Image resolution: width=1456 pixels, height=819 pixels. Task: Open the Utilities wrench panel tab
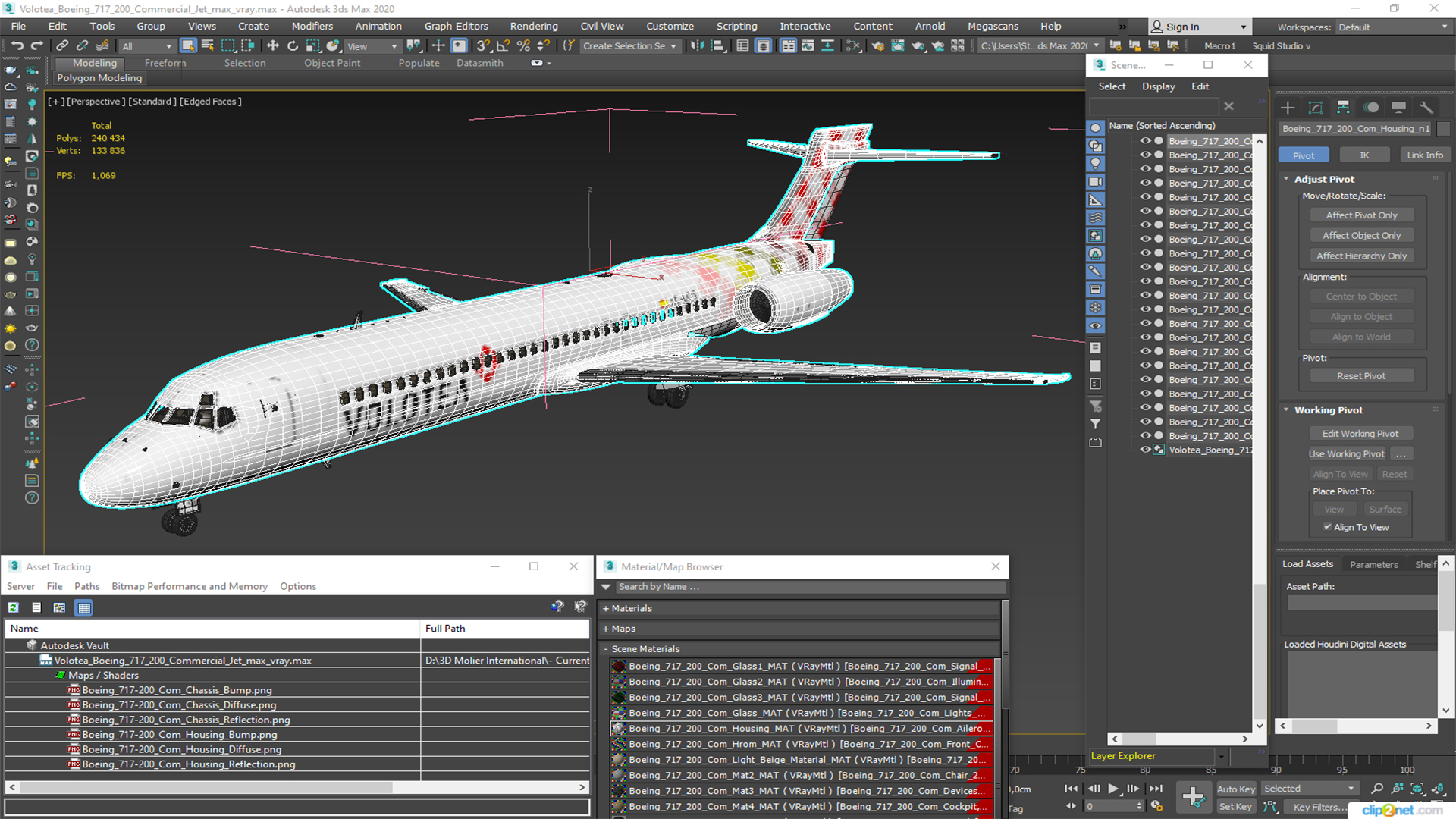point(1426,107)
